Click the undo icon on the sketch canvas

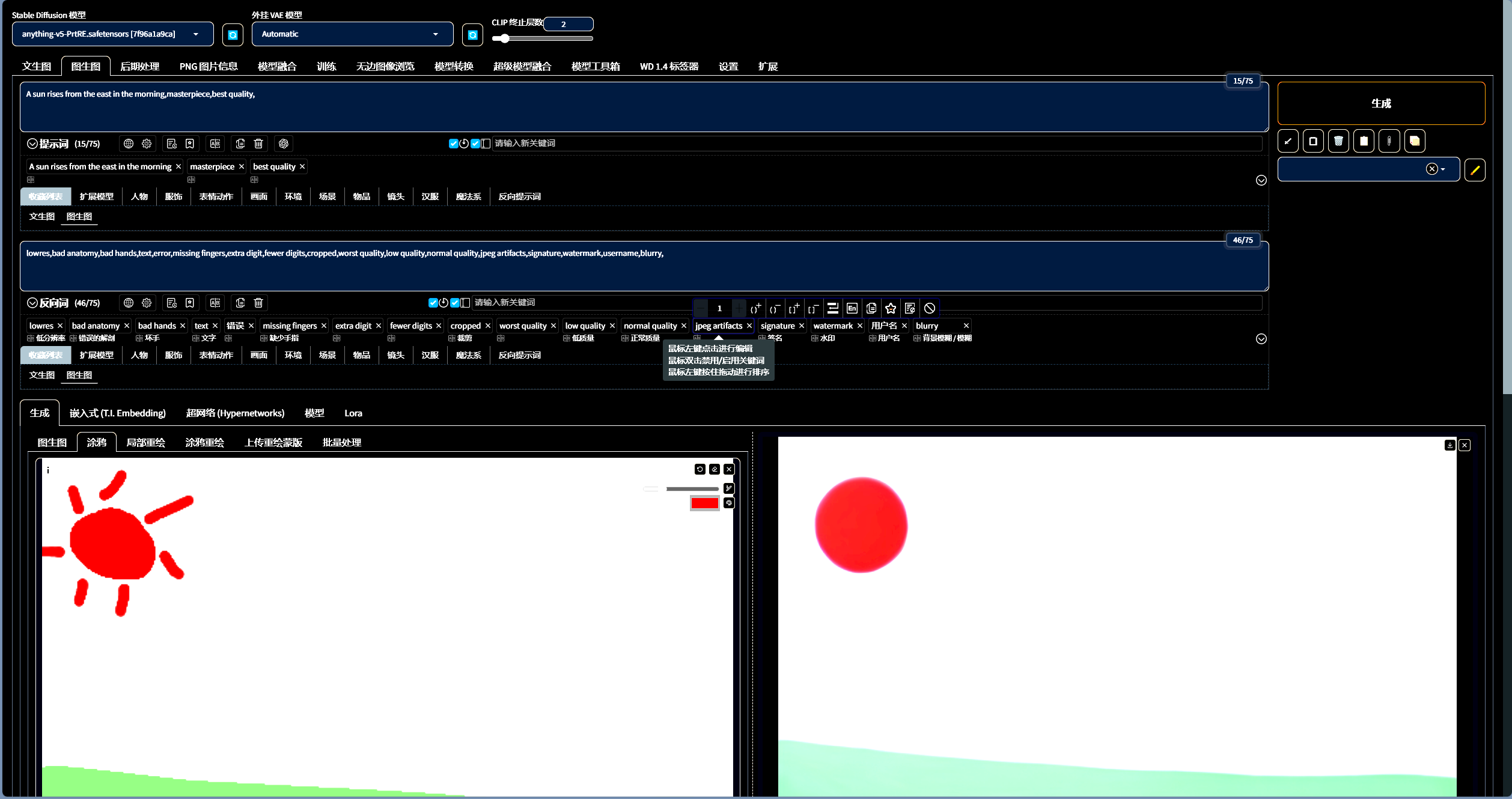pos(700,469)
